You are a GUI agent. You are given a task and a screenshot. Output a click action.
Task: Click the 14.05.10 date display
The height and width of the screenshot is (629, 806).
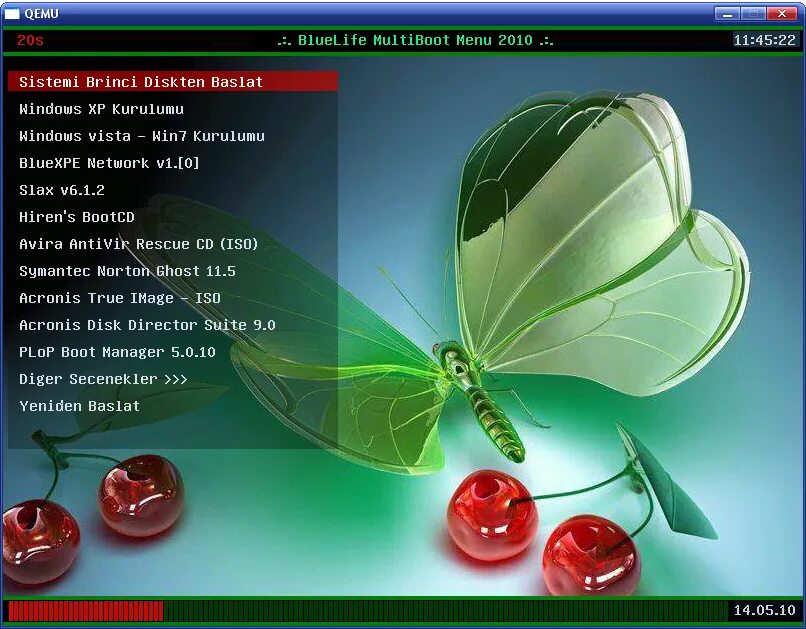pos(764,610)
